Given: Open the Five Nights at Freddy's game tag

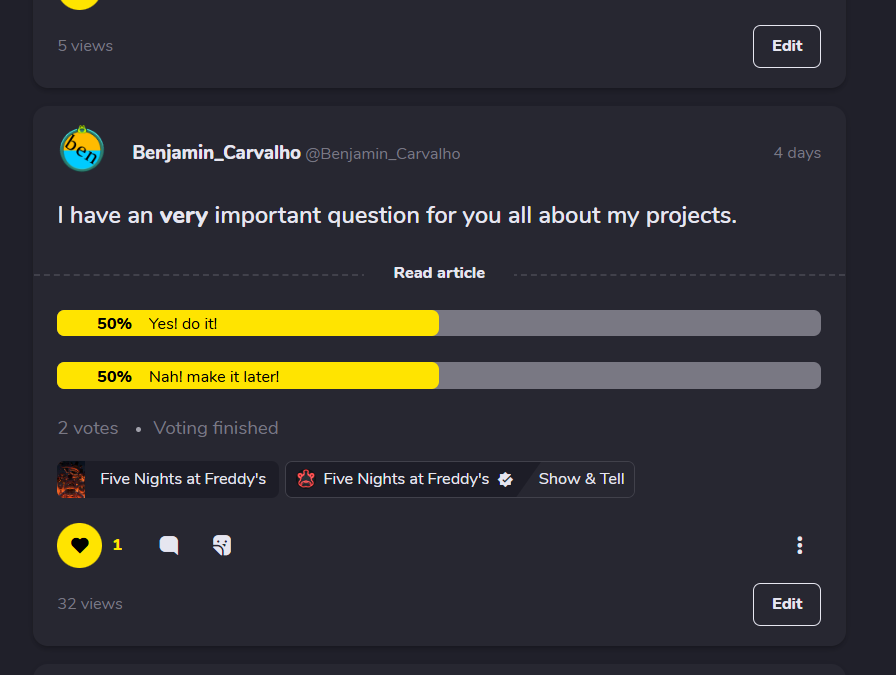Looking at the screenshot, I should pyautogui.click(x=183, y=479).
